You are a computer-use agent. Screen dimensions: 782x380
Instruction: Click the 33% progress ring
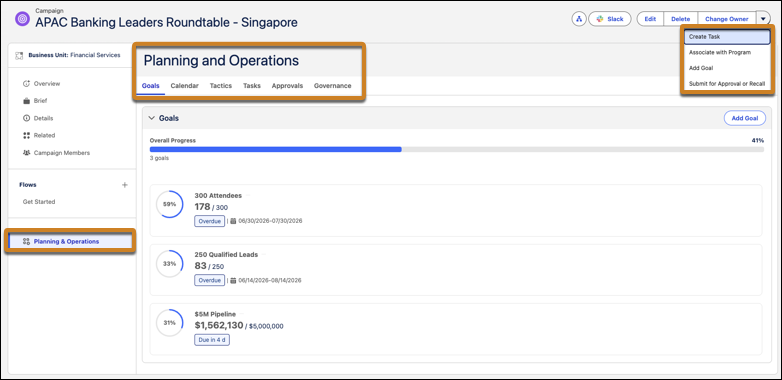coord(170,263)
